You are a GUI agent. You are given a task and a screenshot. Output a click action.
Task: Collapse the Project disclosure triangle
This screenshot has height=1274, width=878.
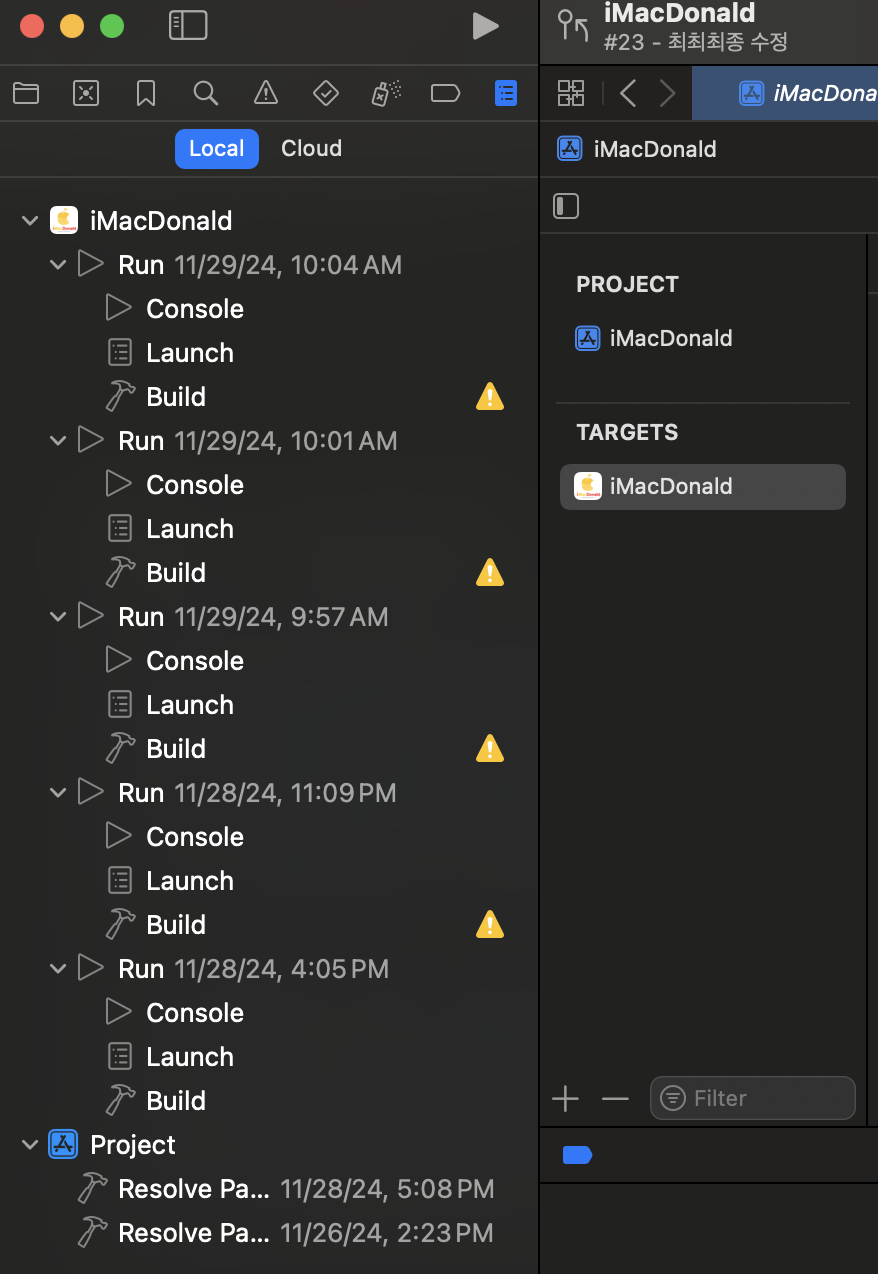coord(29,1144)
